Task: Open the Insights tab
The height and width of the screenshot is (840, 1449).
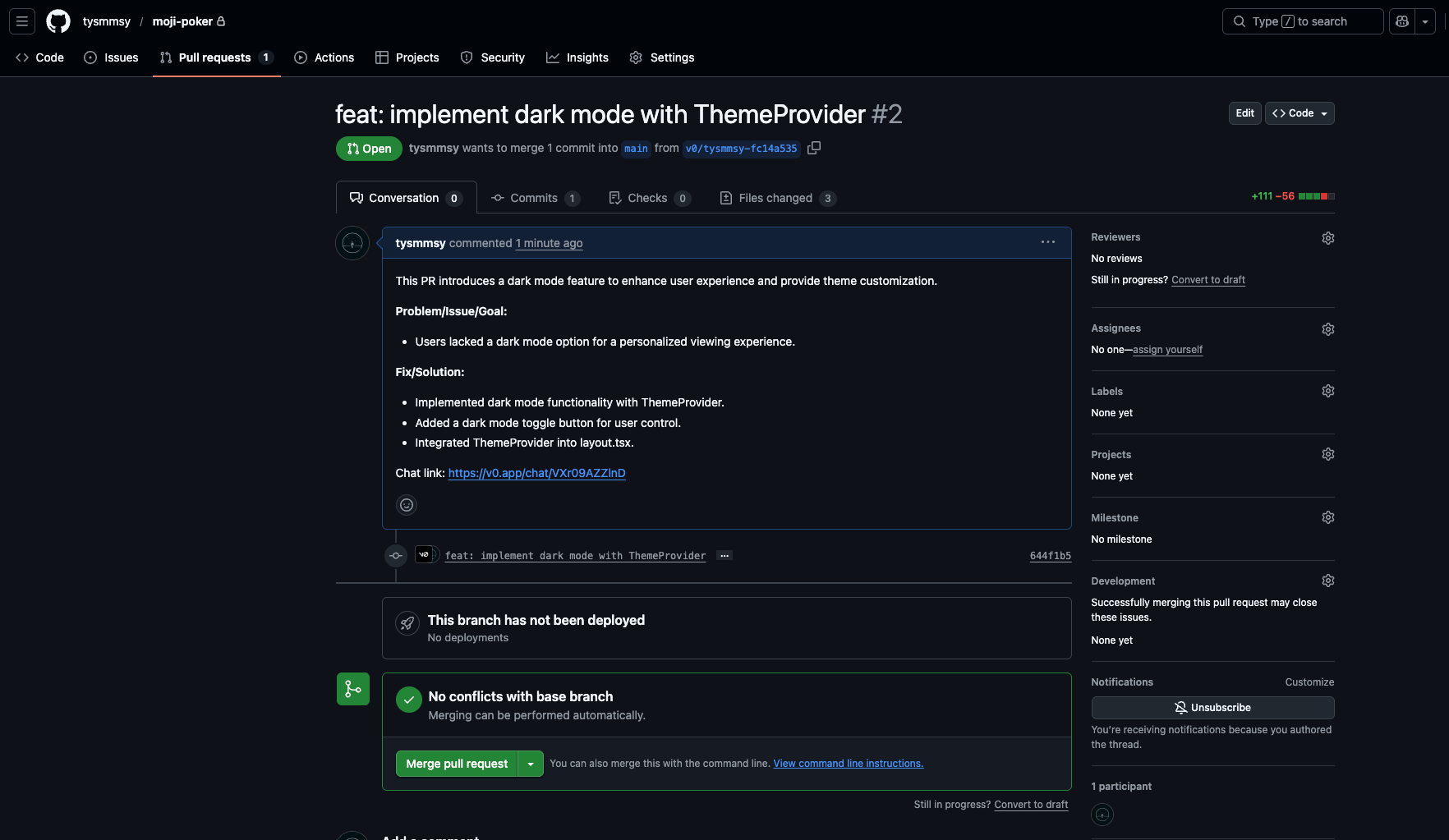Action: [x=577, y=57]
